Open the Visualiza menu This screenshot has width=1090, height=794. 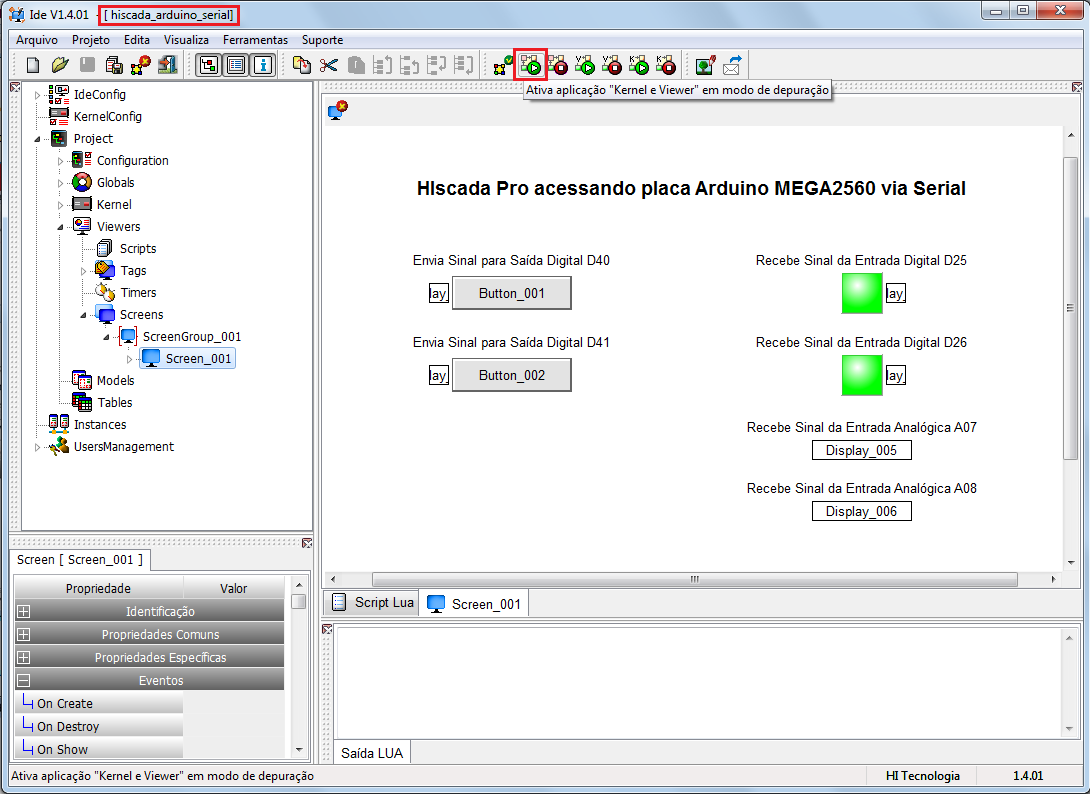(186, 40)
